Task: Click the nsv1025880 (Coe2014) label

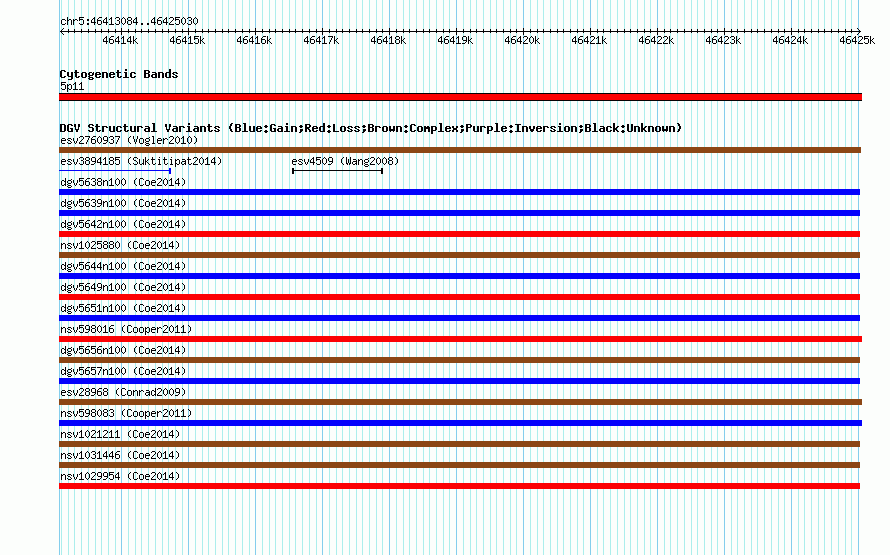Action: [120, 245]
